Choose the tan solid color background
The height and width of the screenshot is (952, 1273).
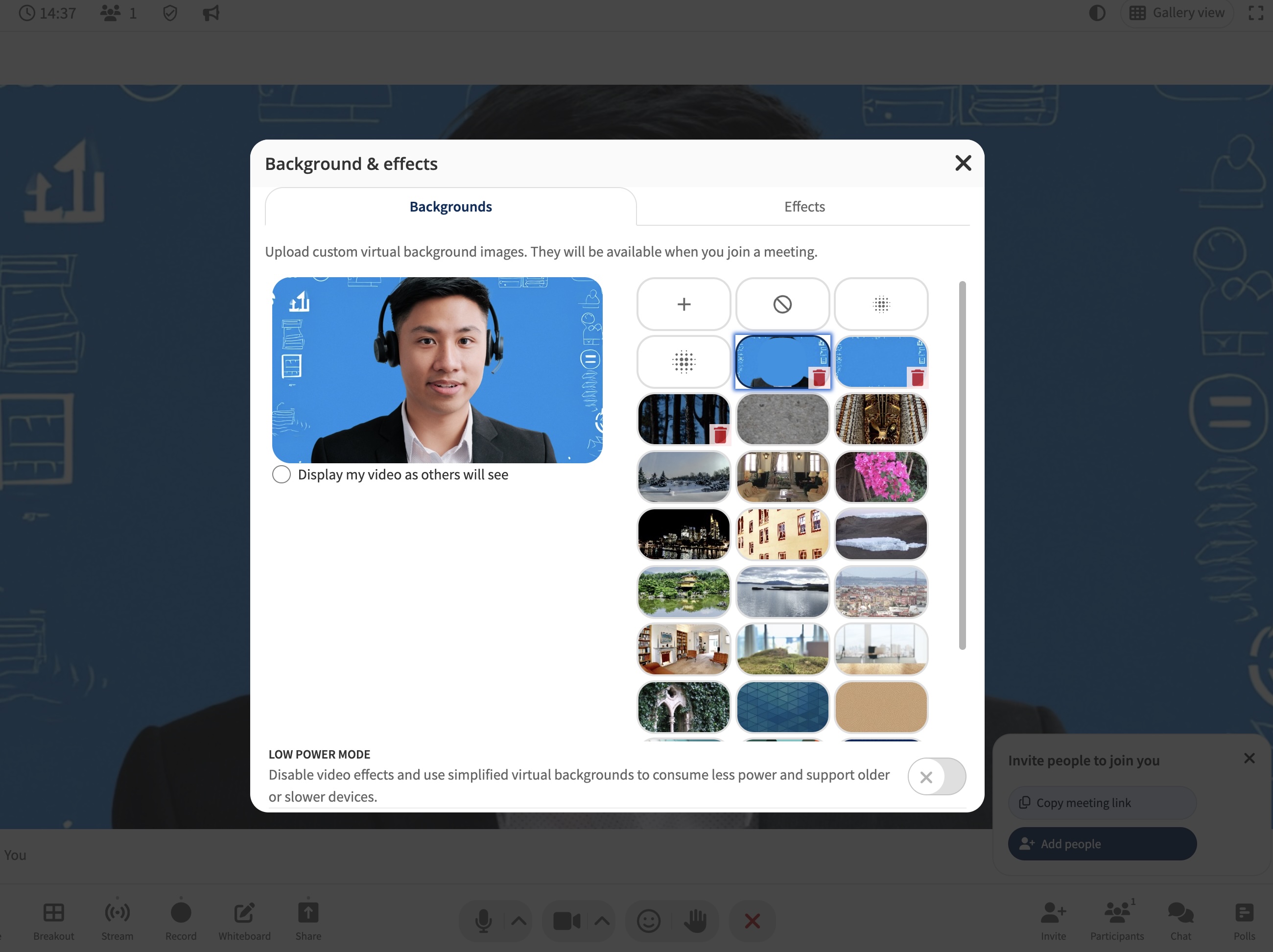(880, 707)
